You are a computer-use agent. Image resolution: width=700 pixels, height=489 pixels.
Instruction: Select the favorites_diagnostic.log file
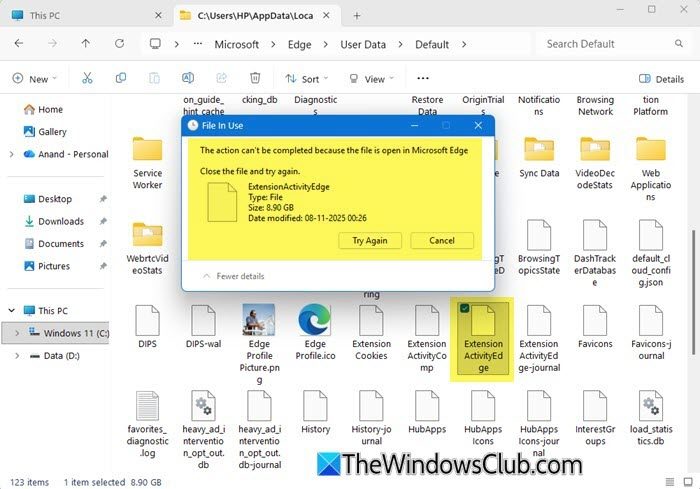[x=147, y=424]
